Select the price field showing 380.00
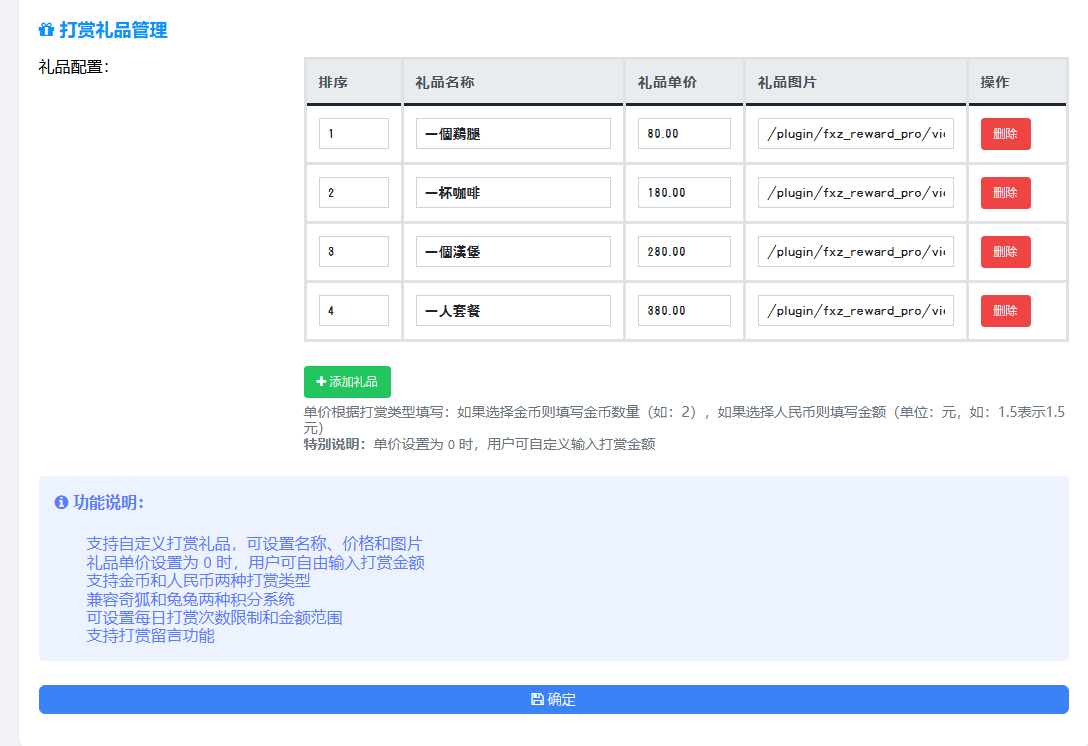The image size is (1088, 746). (684, 311)
